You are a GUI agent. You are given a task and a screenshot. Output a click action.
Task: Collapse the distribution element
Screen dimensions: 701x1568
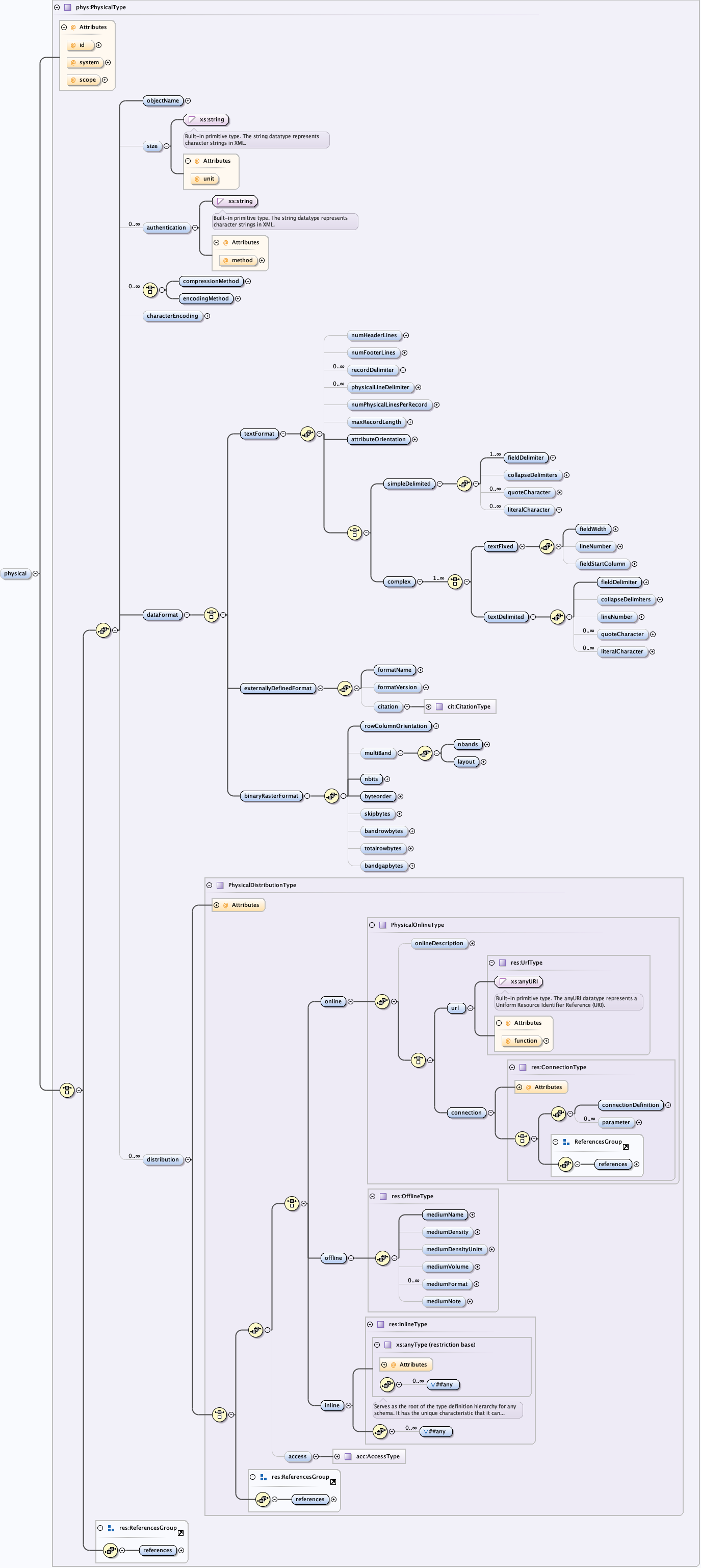188,1159
